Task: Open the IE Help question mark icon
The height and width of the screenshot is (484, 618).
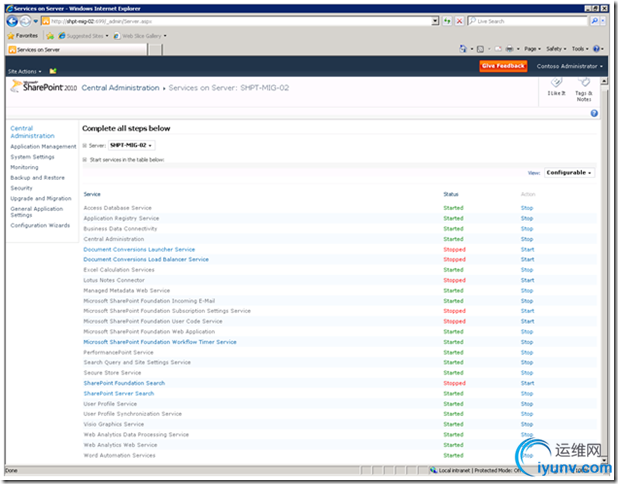Action: (x=596, y=48)
